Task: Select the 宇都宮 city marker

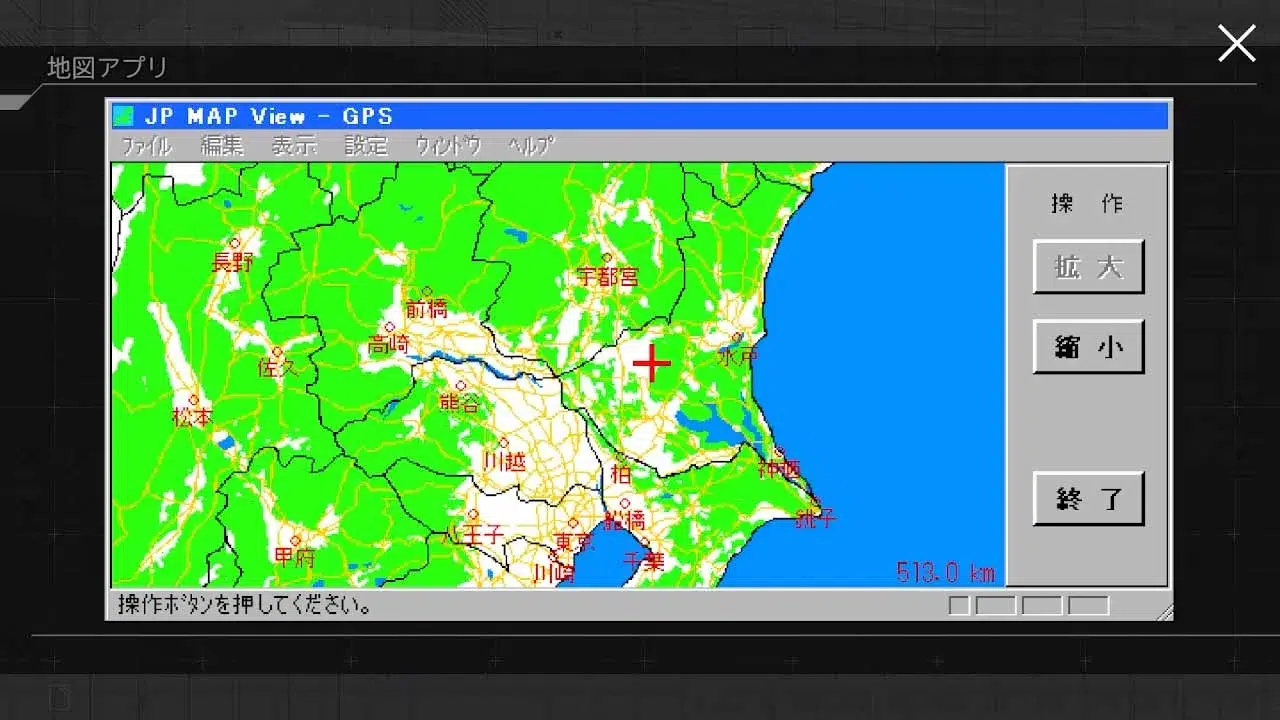Action: point(605,258)
